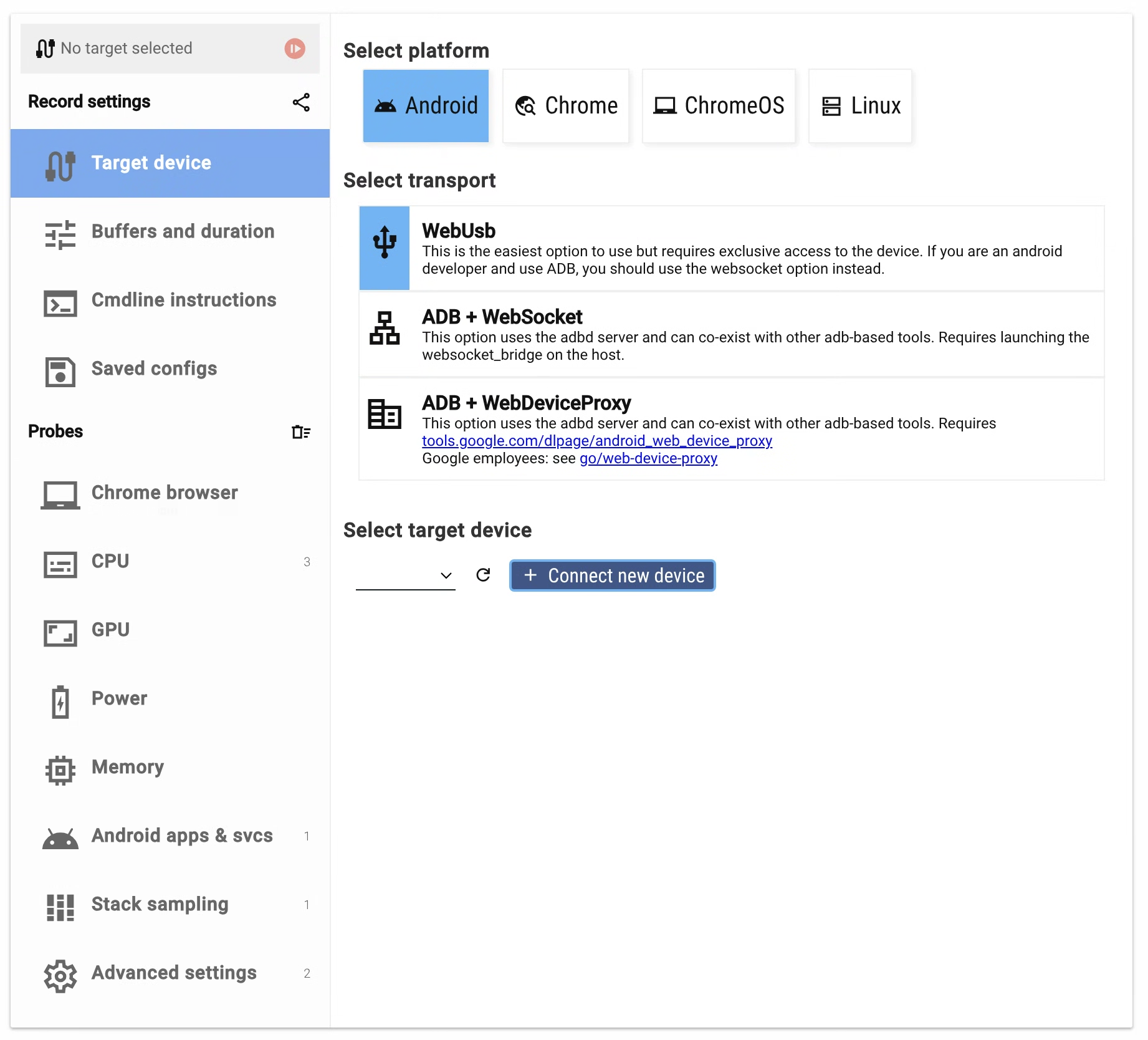This screenshot has width=1148, height=1040.
Task: Go to Cmdline instructions page
Action: [x=170, y=301]
